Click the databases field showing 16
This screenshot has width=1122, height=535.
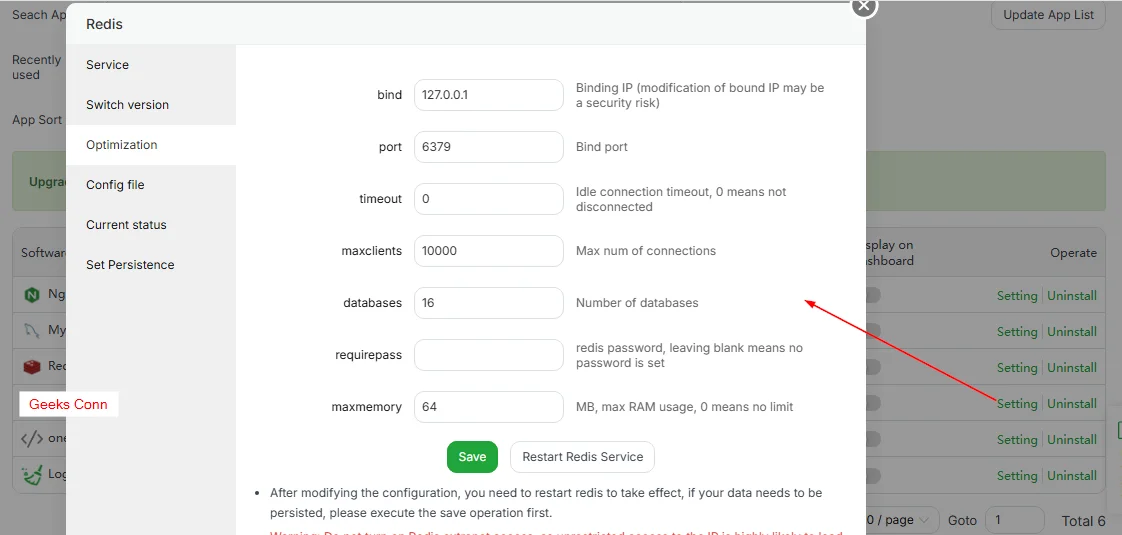[489, 303]
